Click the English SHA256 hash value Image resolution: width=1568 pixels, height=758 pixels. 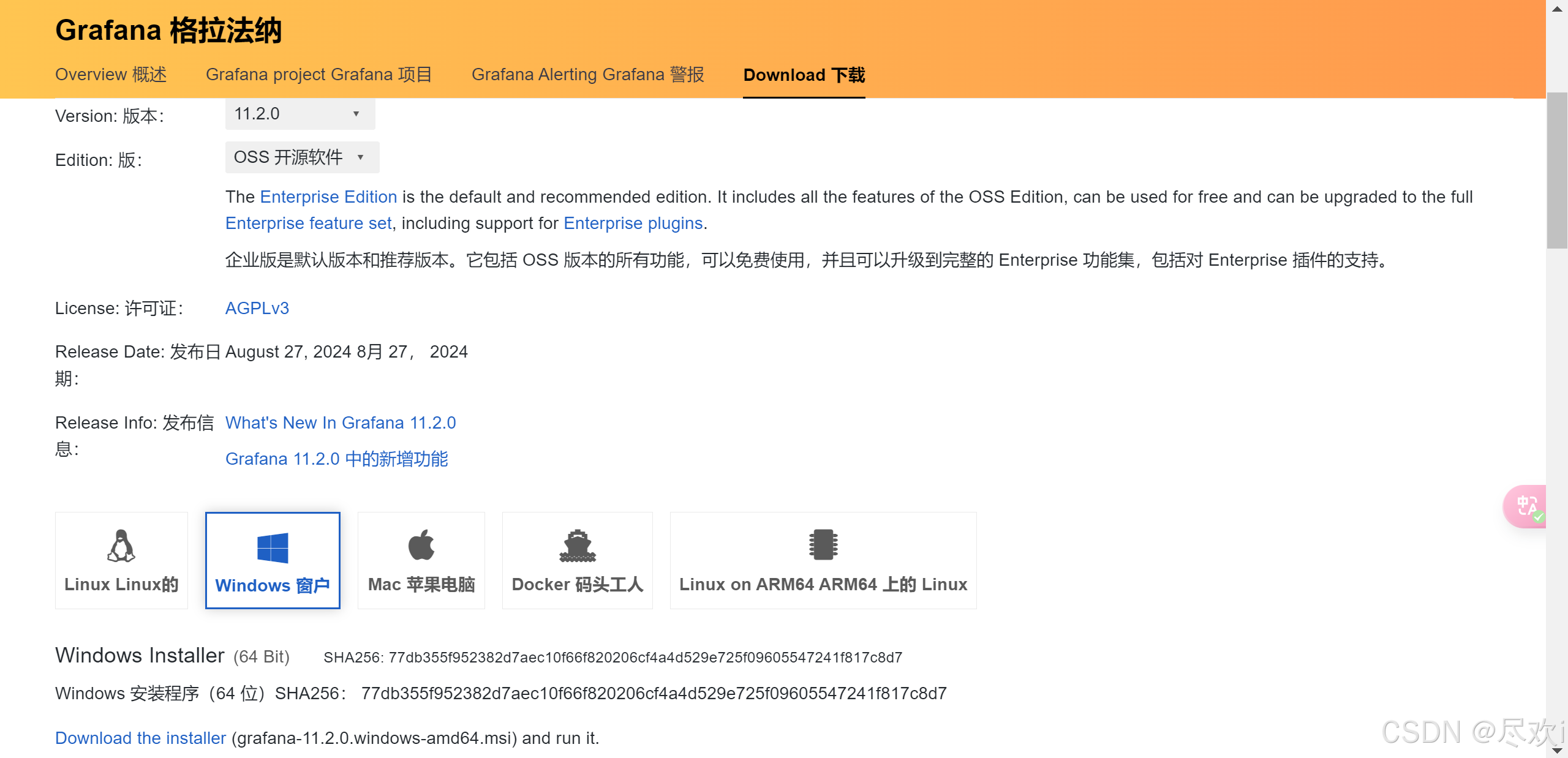646,658
